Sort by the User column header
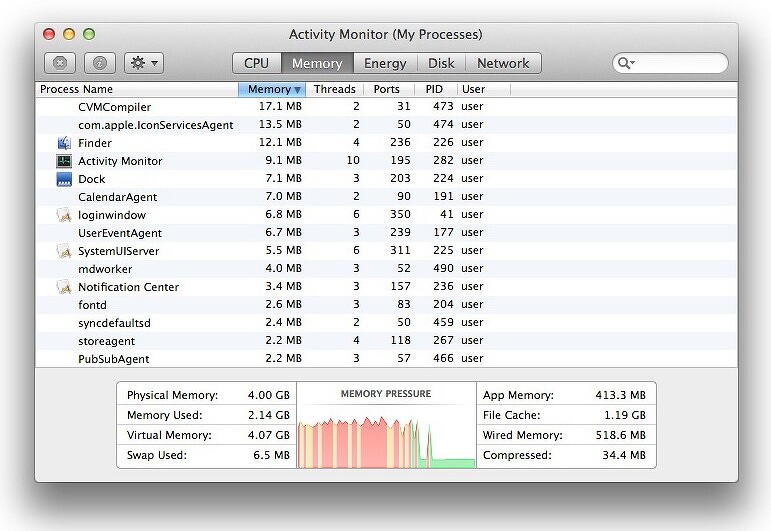 484,89
